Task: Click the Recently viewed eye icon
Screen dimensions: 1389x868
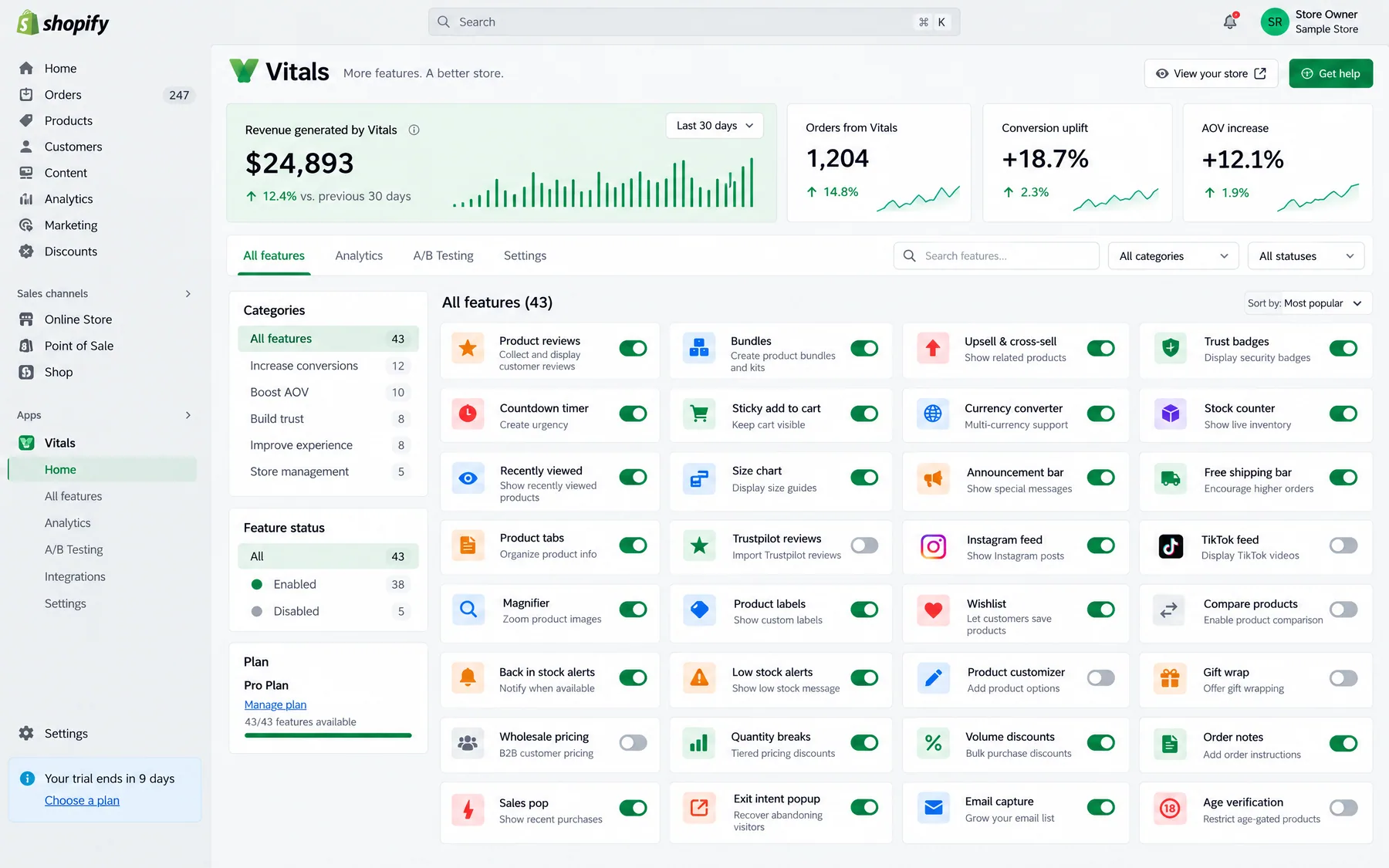Action: point(468,478)
